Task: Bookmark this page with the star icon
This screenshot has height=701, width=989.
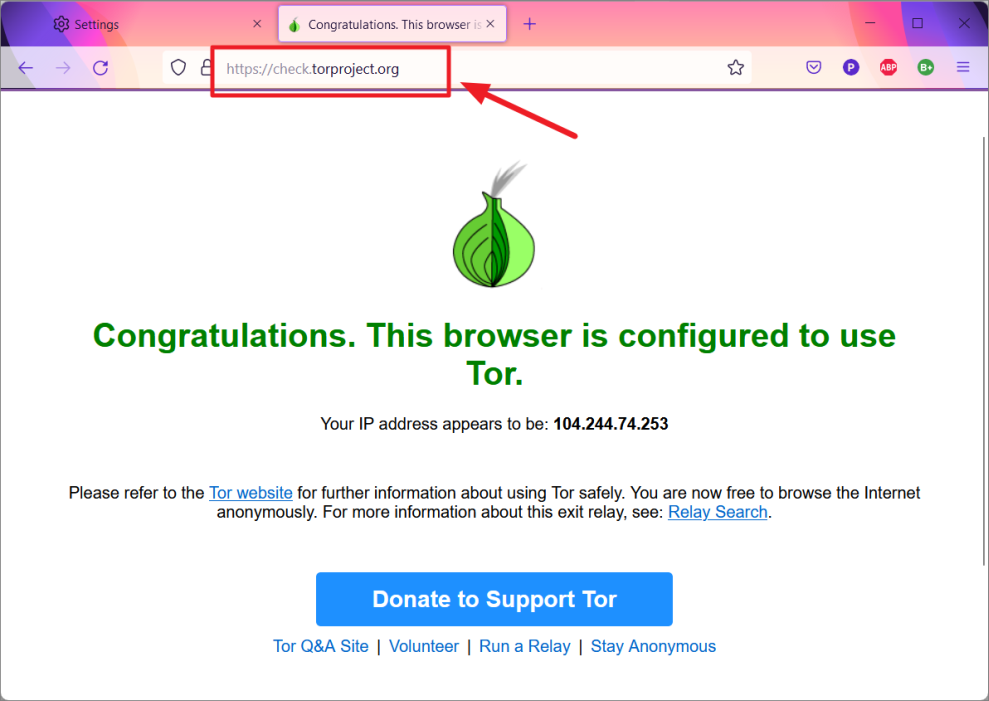Action: tap(735, 68)
